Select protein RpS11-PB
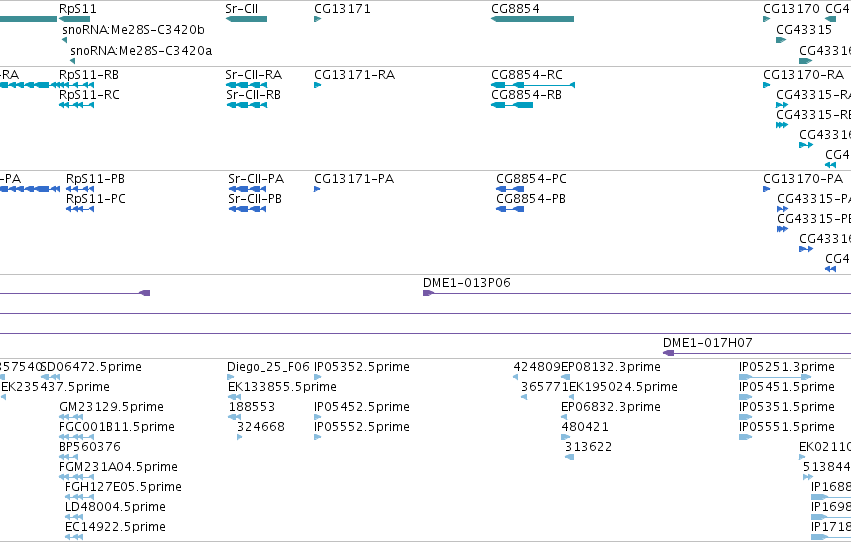851x542 pixels. pyautogui.click(x=95, y=179)
